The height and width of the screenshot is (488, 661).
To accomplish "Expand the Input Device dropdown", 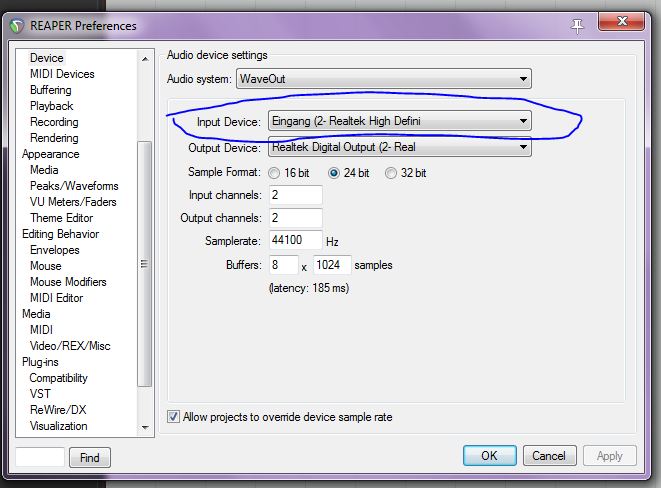I will click(x=400, y=121).
